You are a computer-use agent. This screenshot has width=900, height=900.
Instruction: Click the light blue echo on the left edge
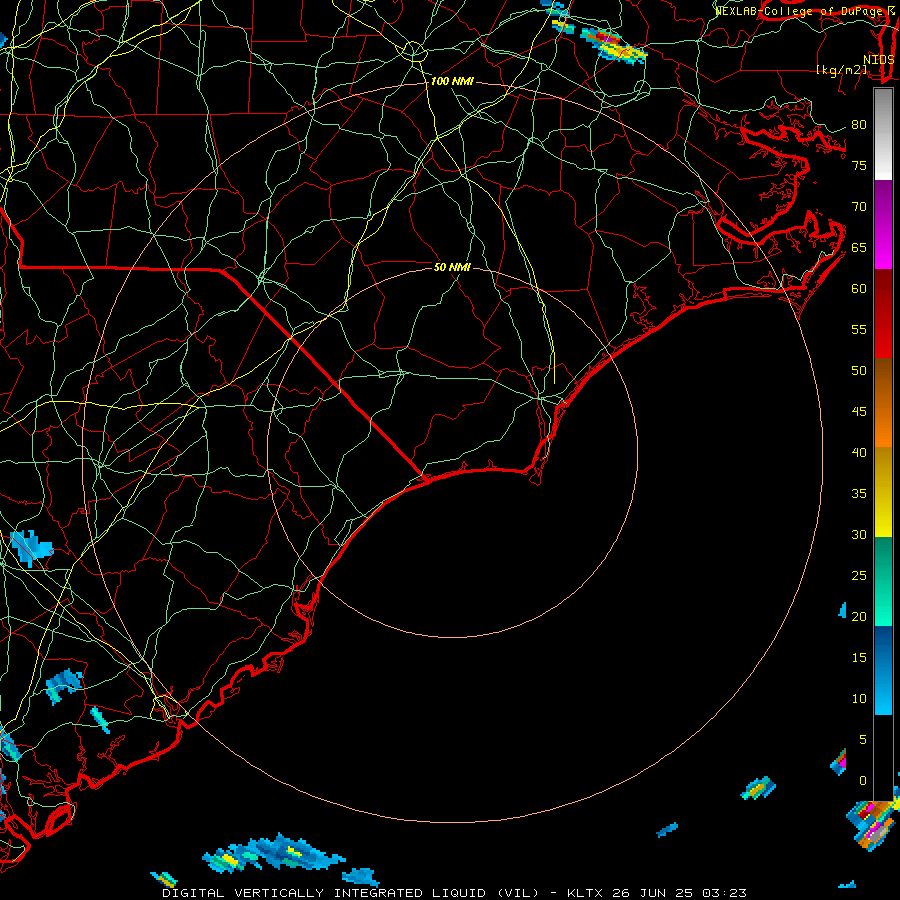(x=30, y=548)
